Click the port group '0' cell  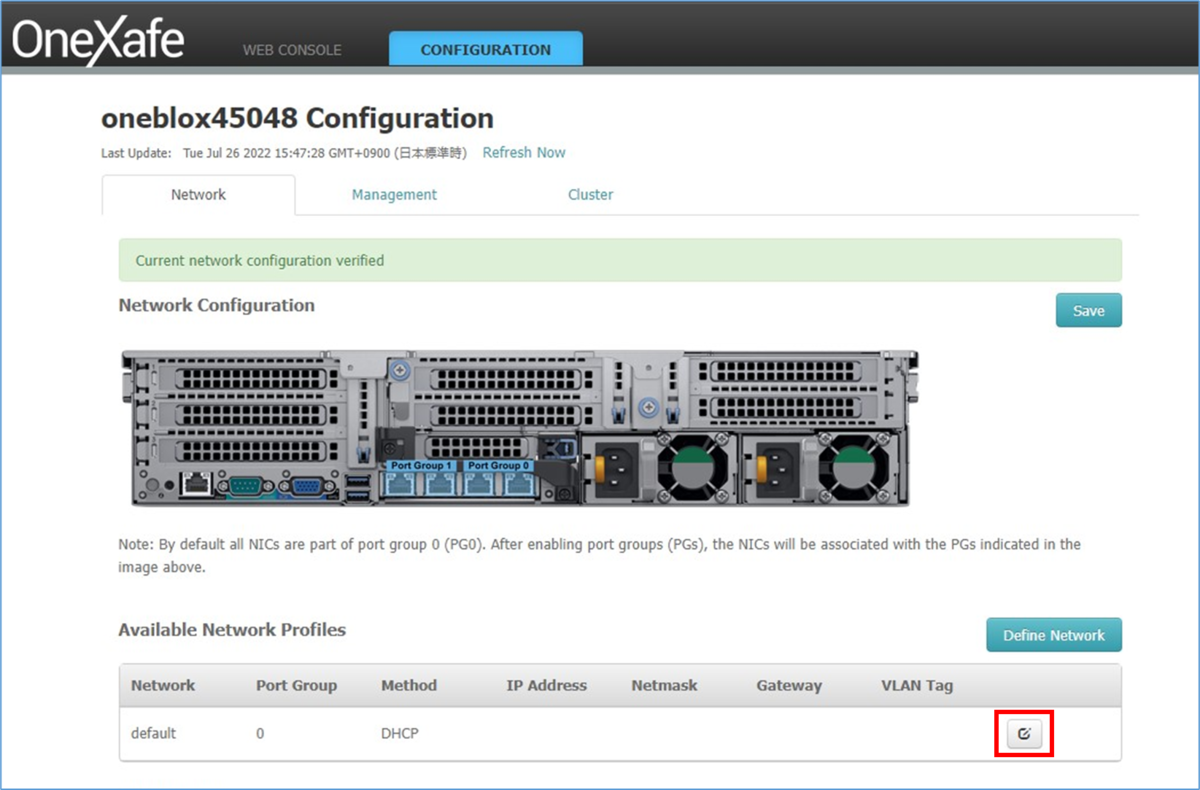pos(260,733)
